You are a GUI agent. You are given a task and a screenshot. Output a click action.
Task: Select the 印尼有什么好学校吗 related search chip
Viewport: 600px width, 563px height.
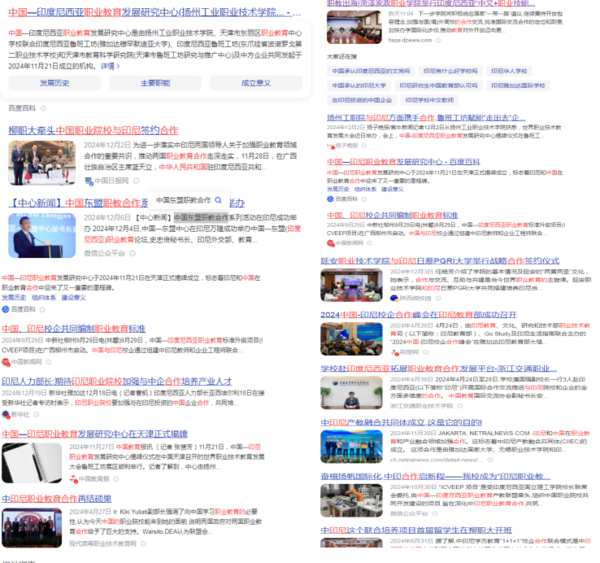click(449, 71)
